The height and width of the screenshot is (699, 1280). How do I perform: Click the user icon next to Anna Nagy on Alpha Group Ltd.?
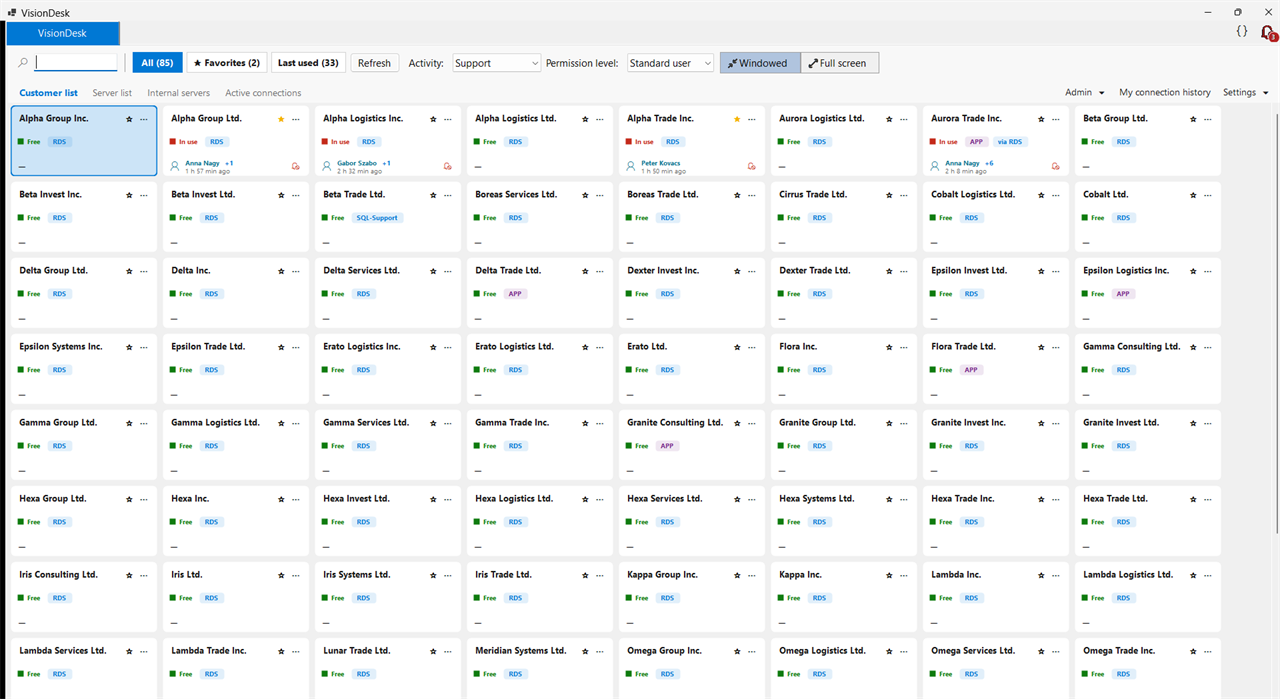tap(175, 166)
